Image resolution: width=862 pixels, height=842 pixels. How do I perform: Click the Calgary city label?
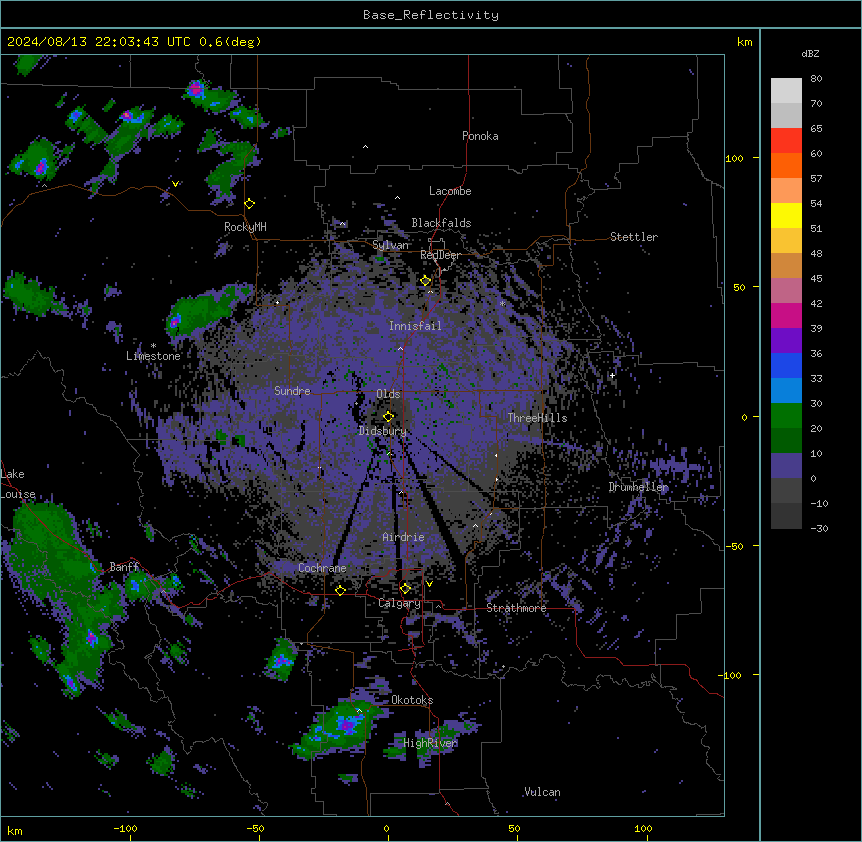(x=399, y=603)
